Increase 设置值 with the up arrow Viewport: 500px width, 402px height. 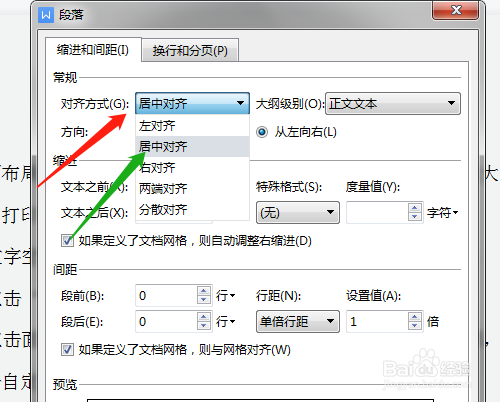click(414, 317)
